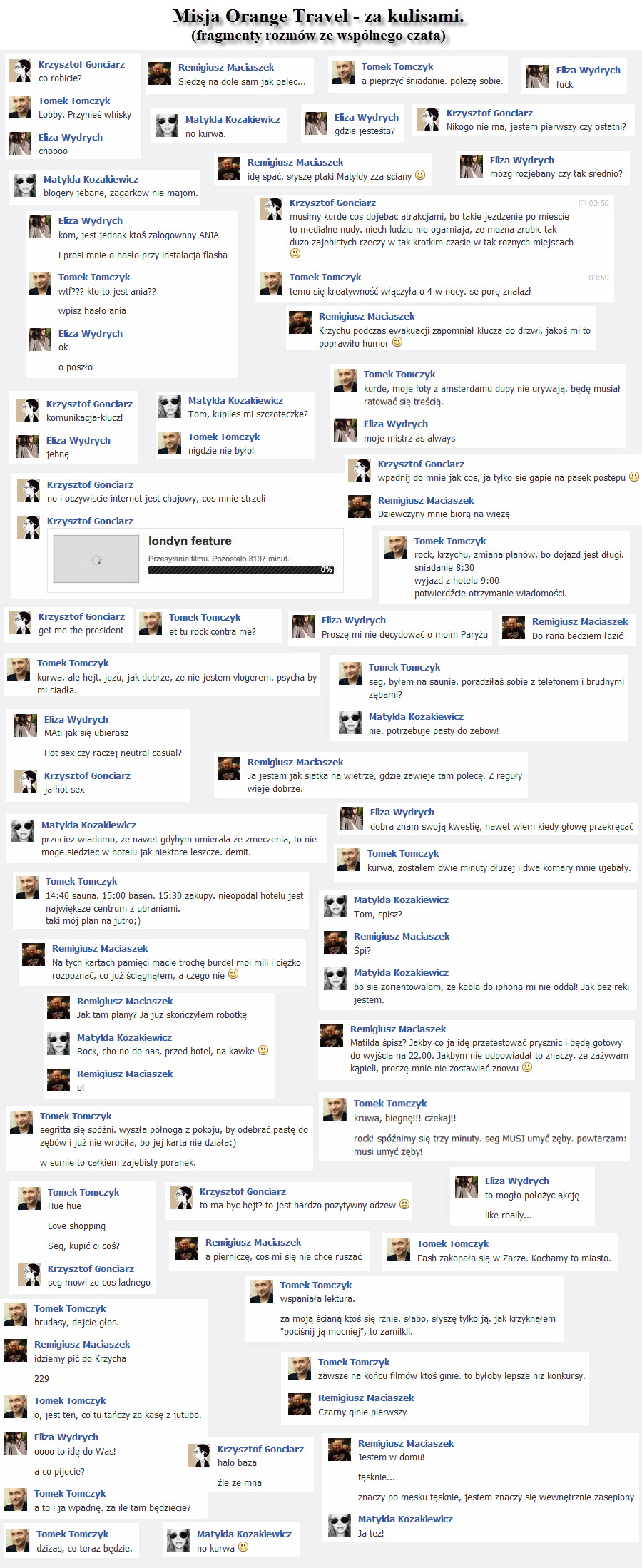The width and height of the screenshot is (642, 1568).
Task: Click the 'Misja Orange Travel - za kulisami' heading
Action: tap(318, 16)
